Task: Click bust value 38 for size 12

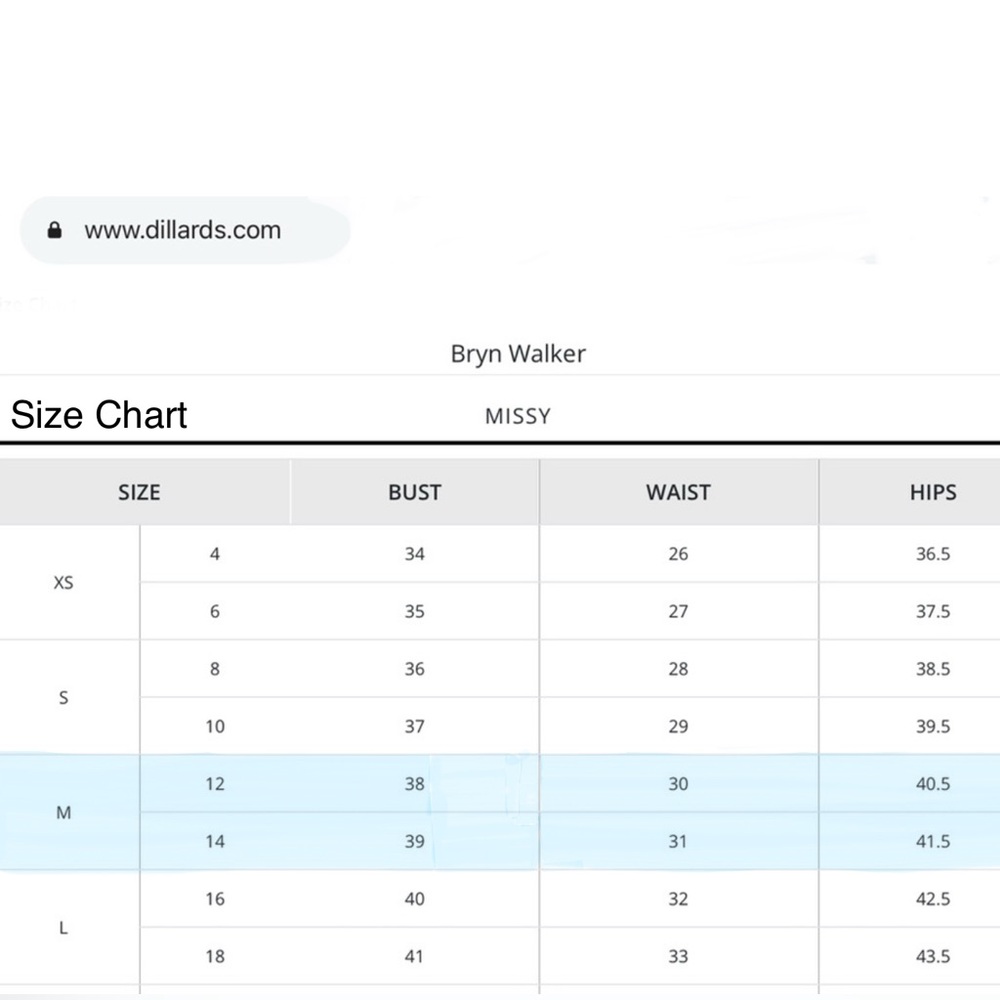Action: point(415,784)
